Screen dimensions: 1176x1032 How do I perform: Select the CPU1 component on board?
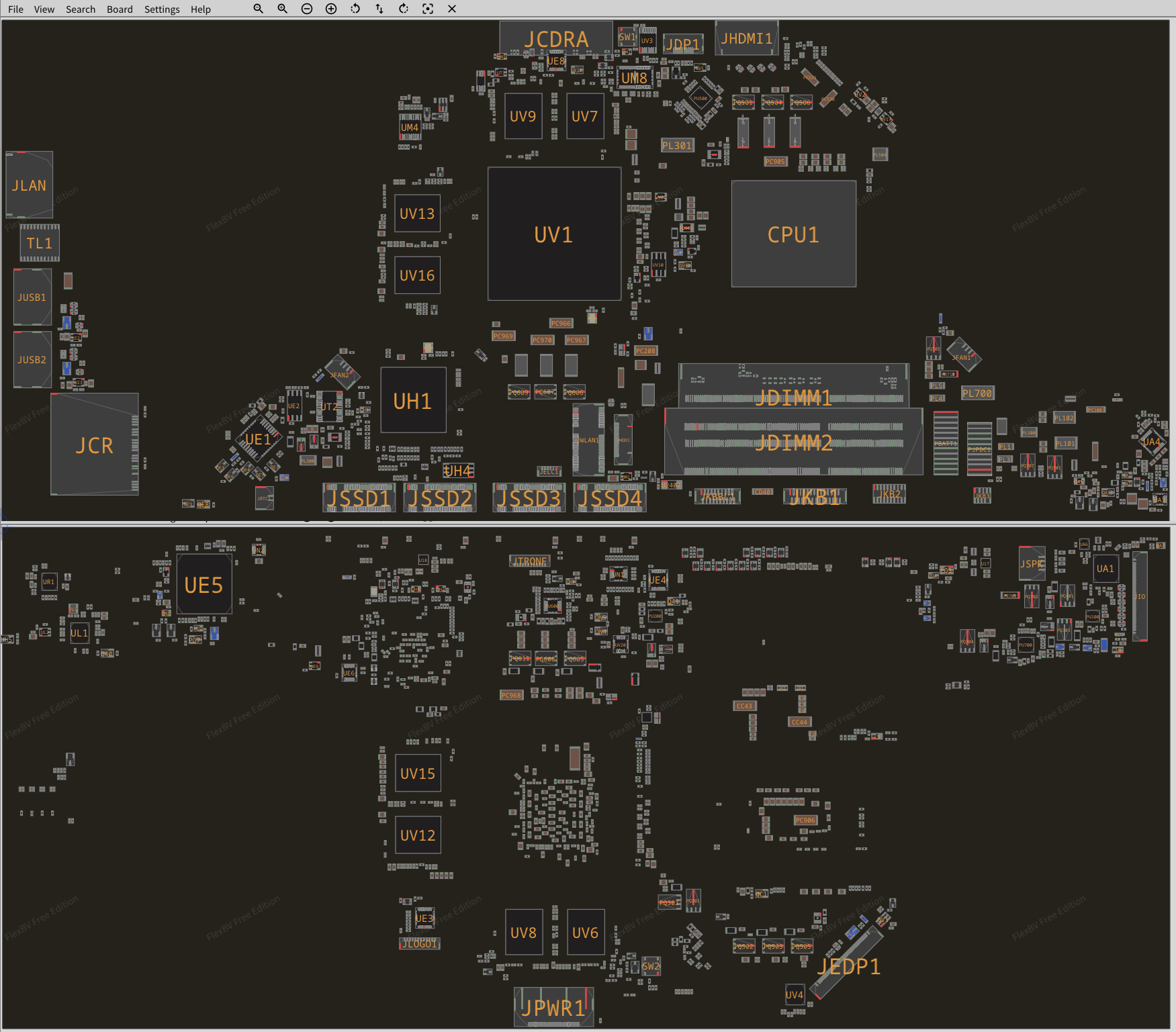(793, 234)
